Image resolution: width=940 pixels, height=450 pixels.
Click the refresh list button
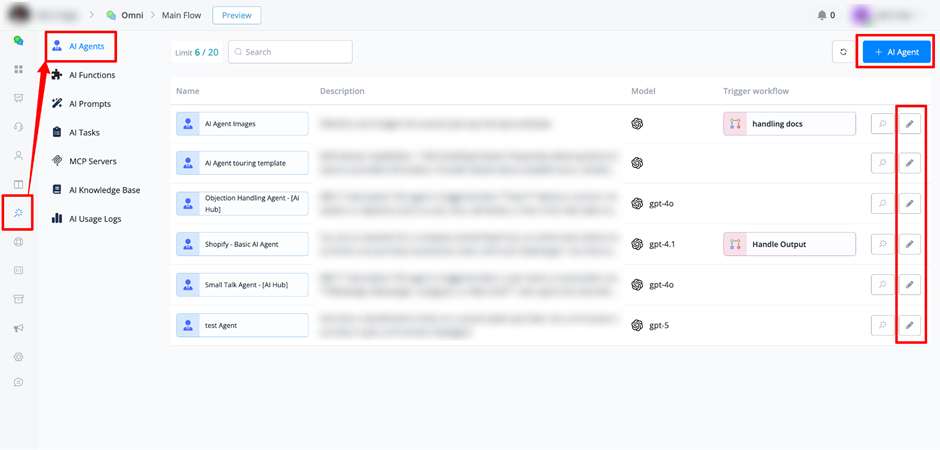(843, 52)
